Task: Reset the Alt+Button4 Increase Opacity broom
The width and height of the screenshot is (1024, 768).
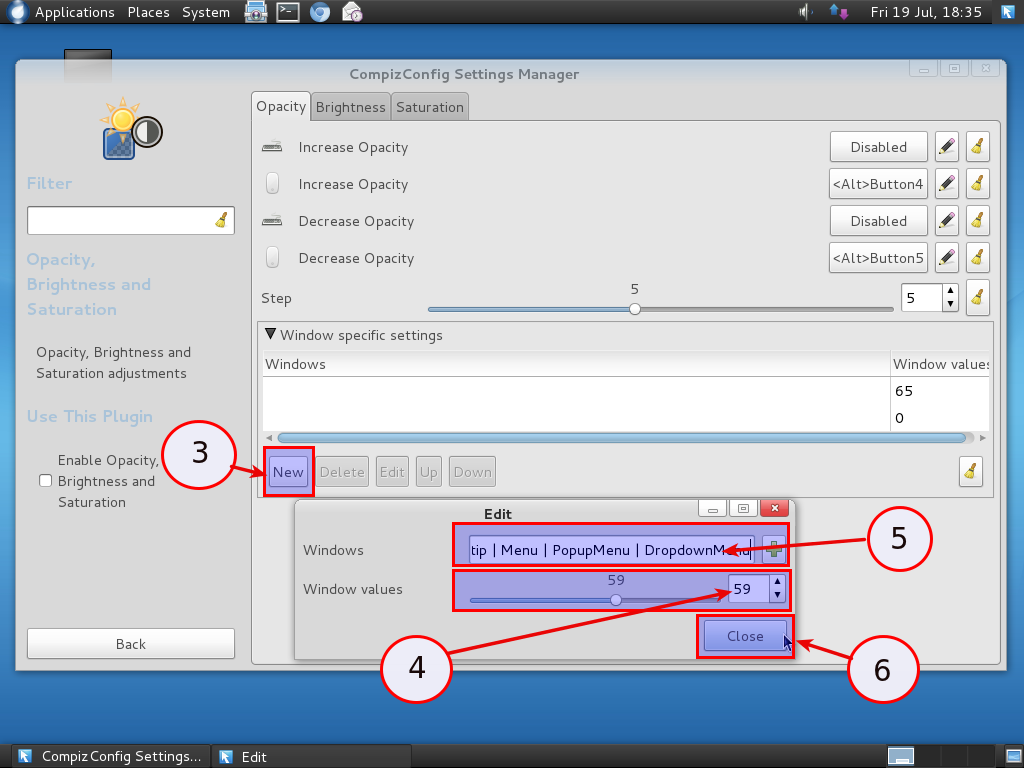Action: point(977,184)
